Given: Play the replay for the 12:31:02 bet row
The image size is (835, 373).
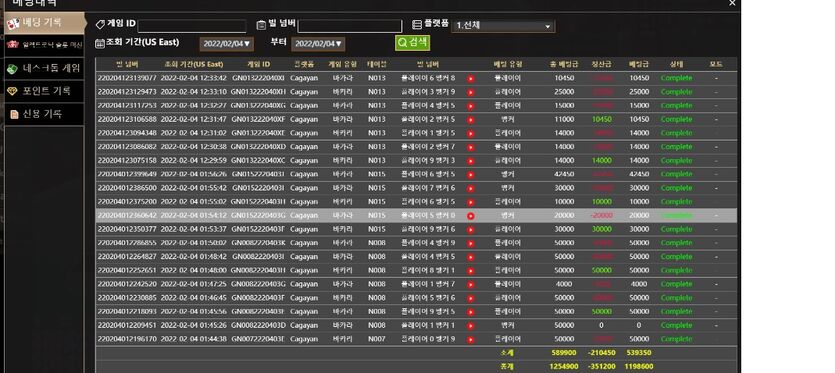Looking at the screenshot, I should point(471,133).
